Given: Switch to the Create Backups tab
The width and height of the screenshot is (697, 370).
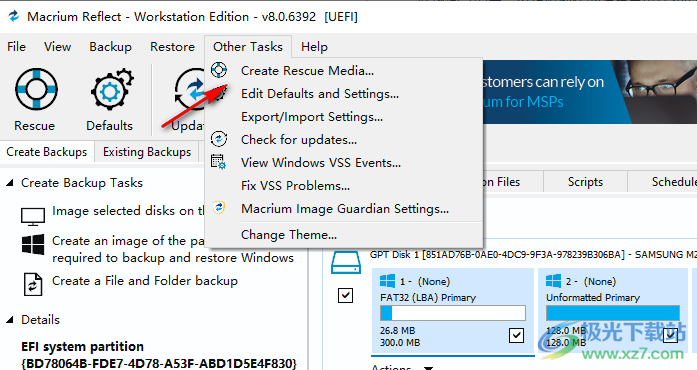Looking at the screenshot, I should (47, 152).
